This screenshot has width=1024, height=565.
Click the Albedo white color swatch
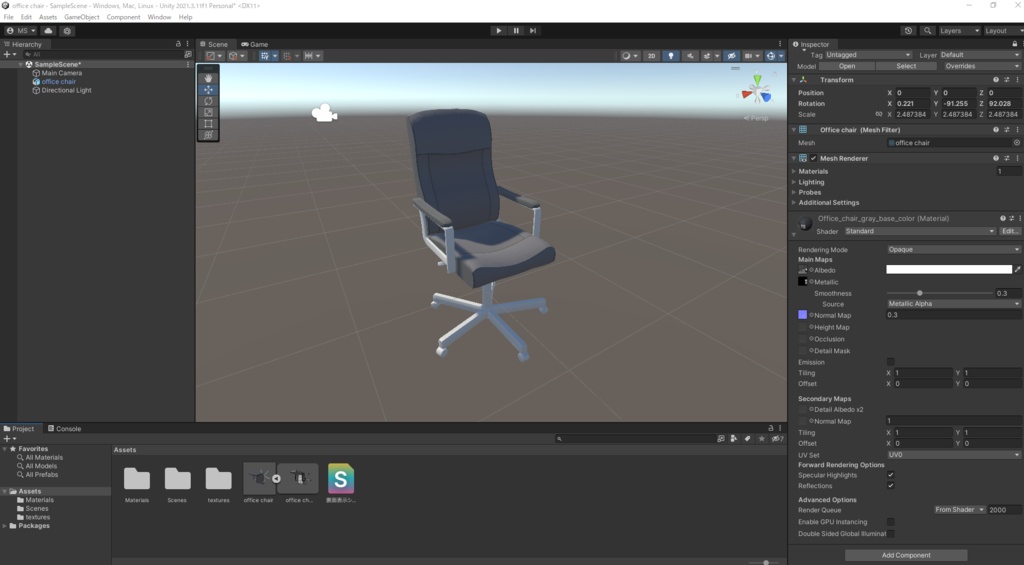[949, 269]
